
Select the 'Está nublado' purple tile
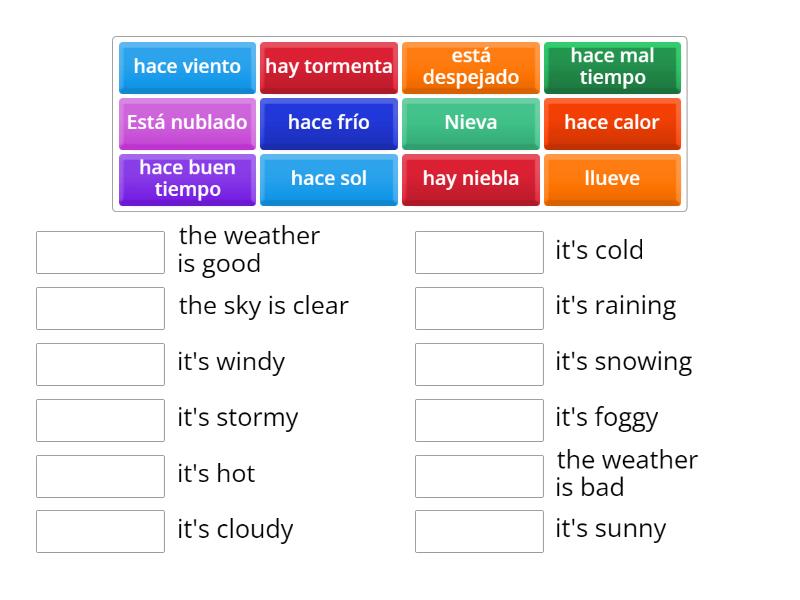(186, 123)
